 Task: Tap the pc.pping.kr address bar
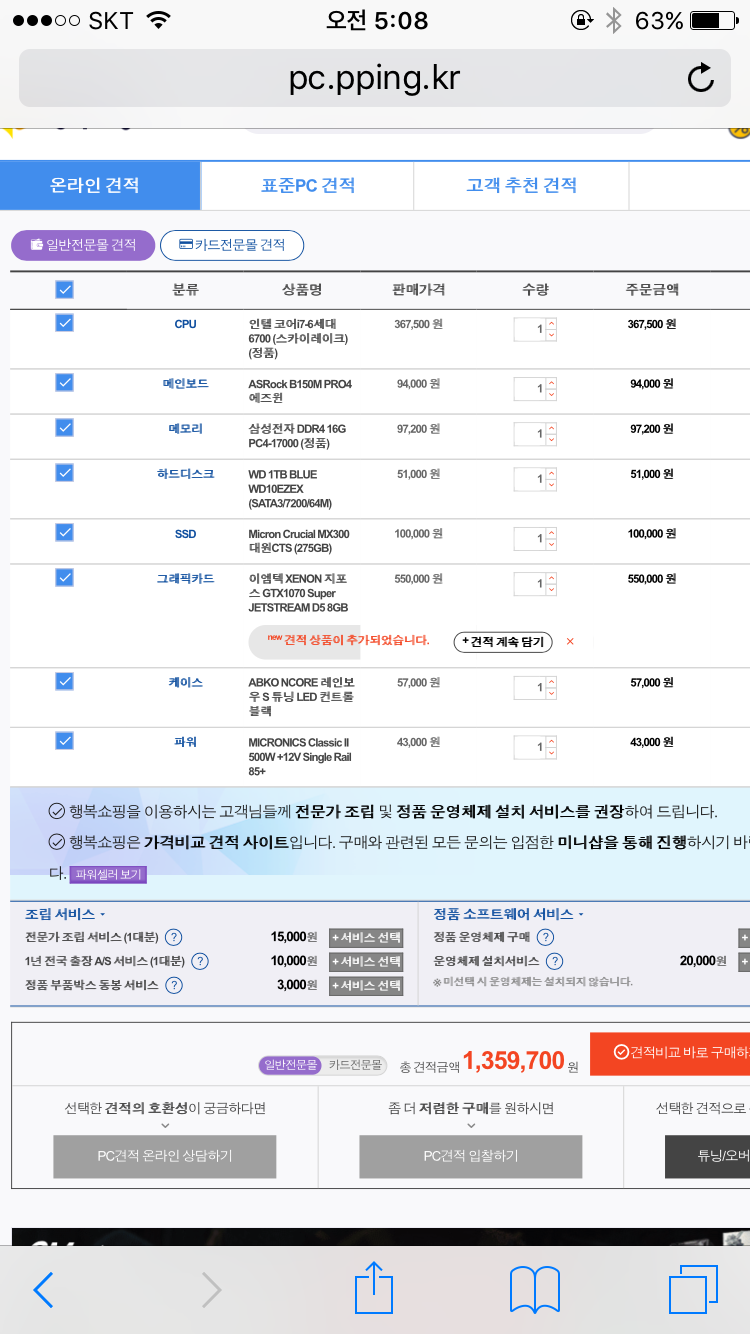coord(375,78)
